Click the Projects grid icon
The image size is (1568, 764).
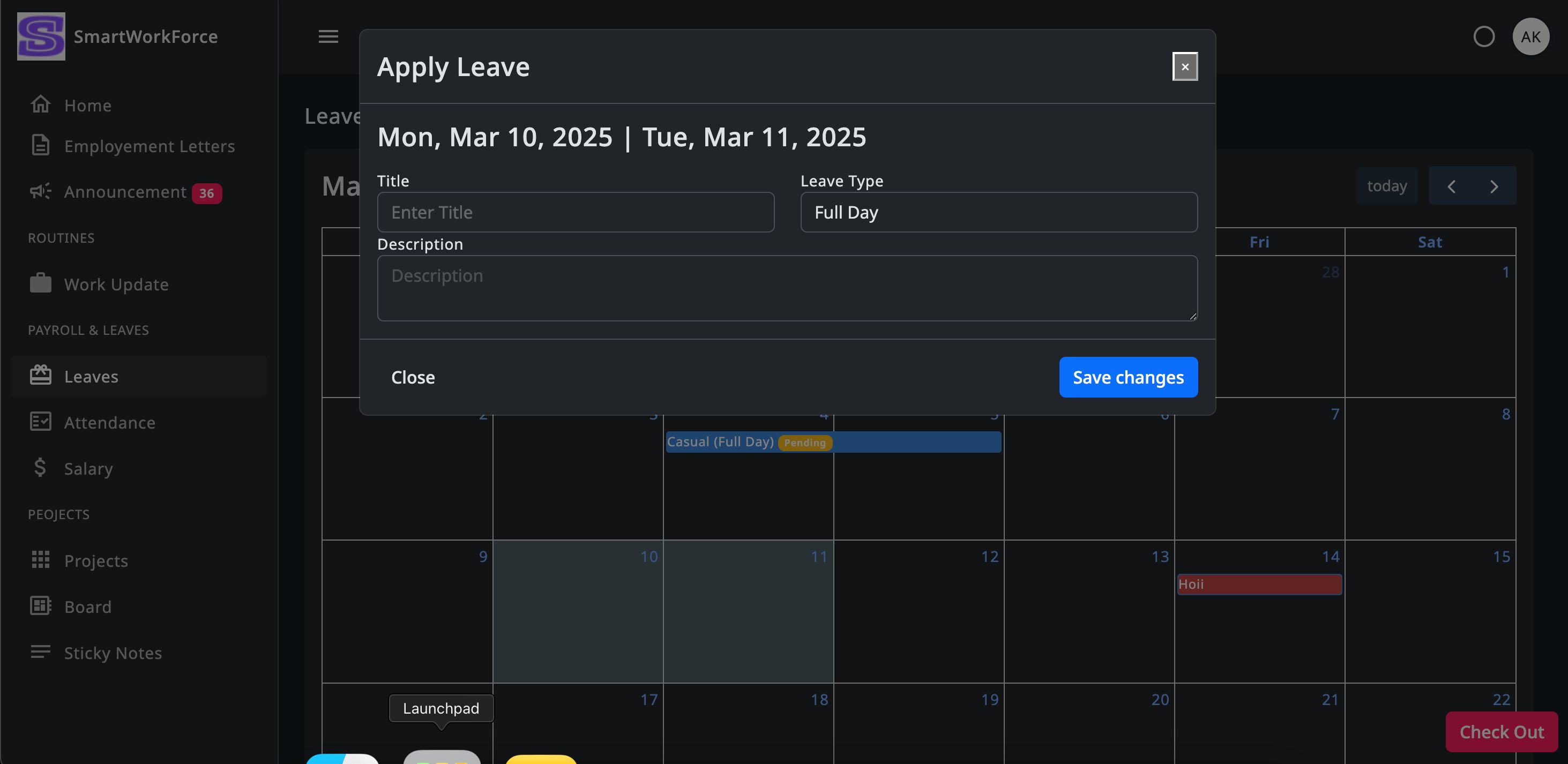coord(40,559)
